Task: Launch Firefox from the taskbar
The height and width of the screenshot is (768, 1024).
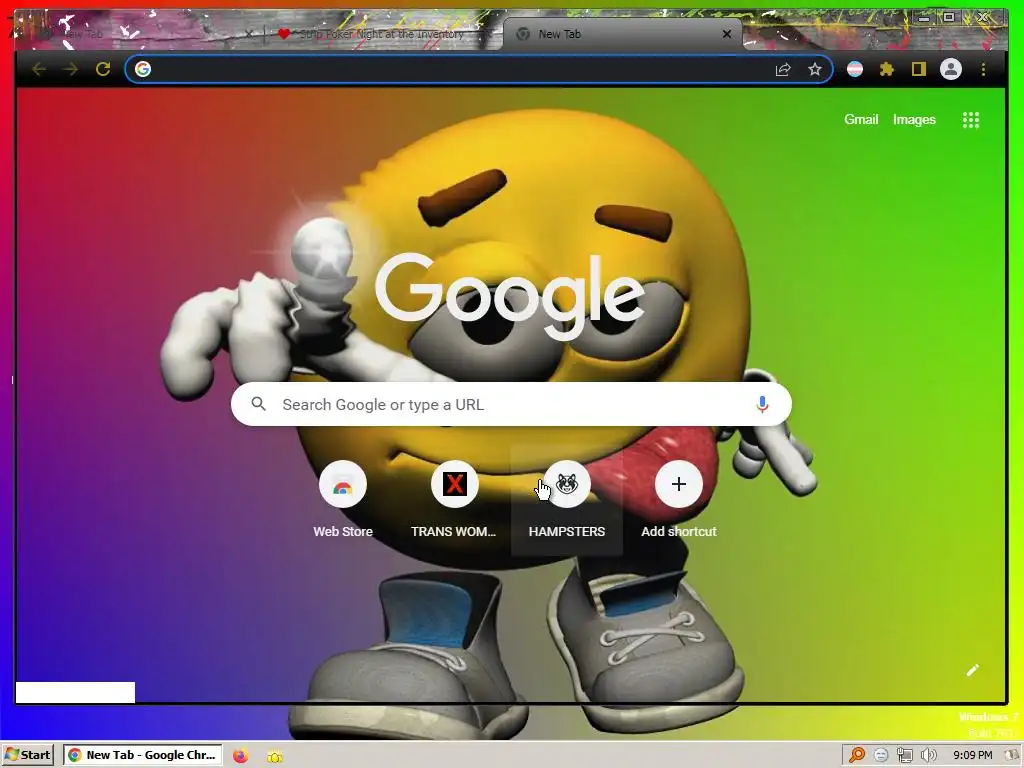Action: pyautogui.click(x=241, y=756)
